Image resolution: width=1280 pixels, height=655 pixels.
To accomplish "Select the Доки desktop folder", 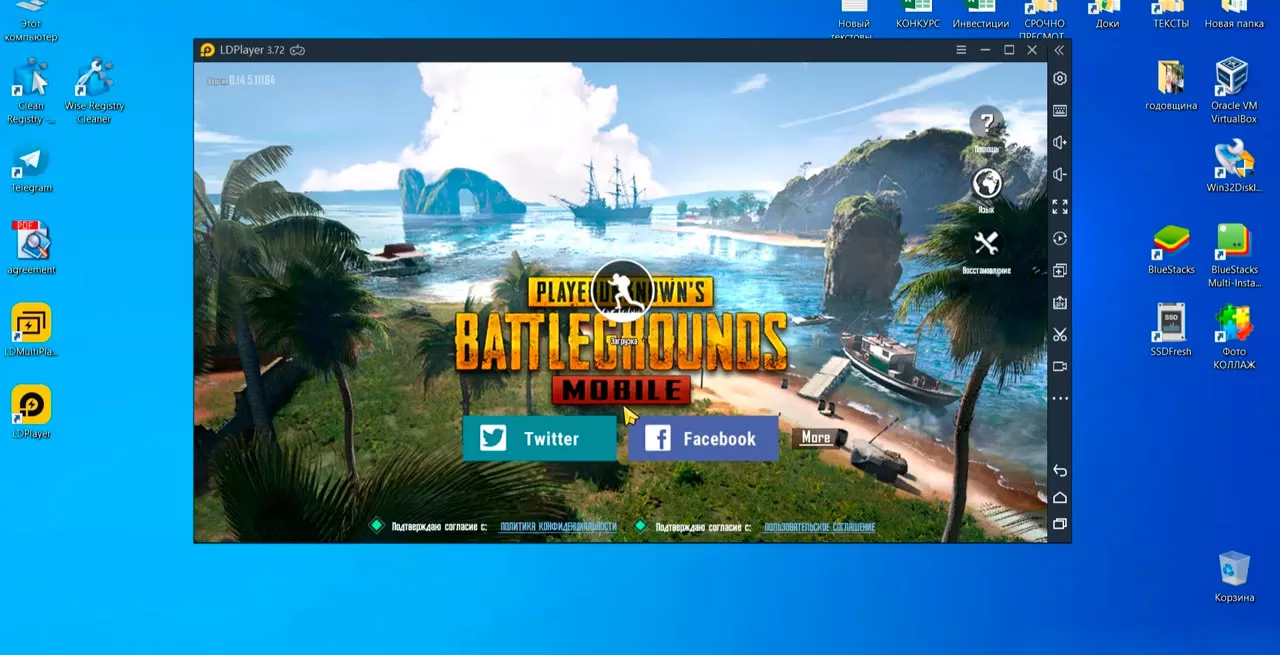I will point(1107,15).
